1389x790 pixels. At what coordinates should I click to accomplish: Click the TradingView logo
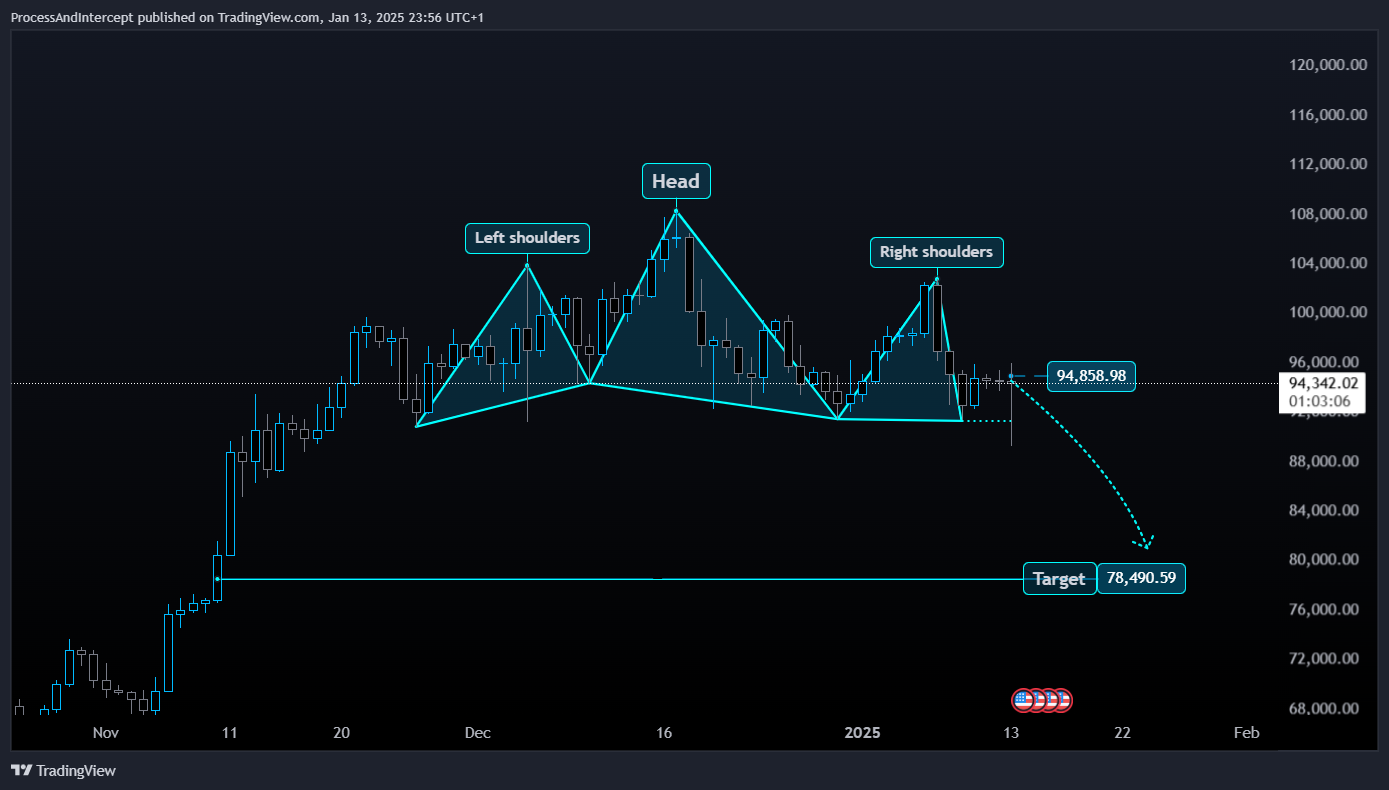tap(63, 770)
